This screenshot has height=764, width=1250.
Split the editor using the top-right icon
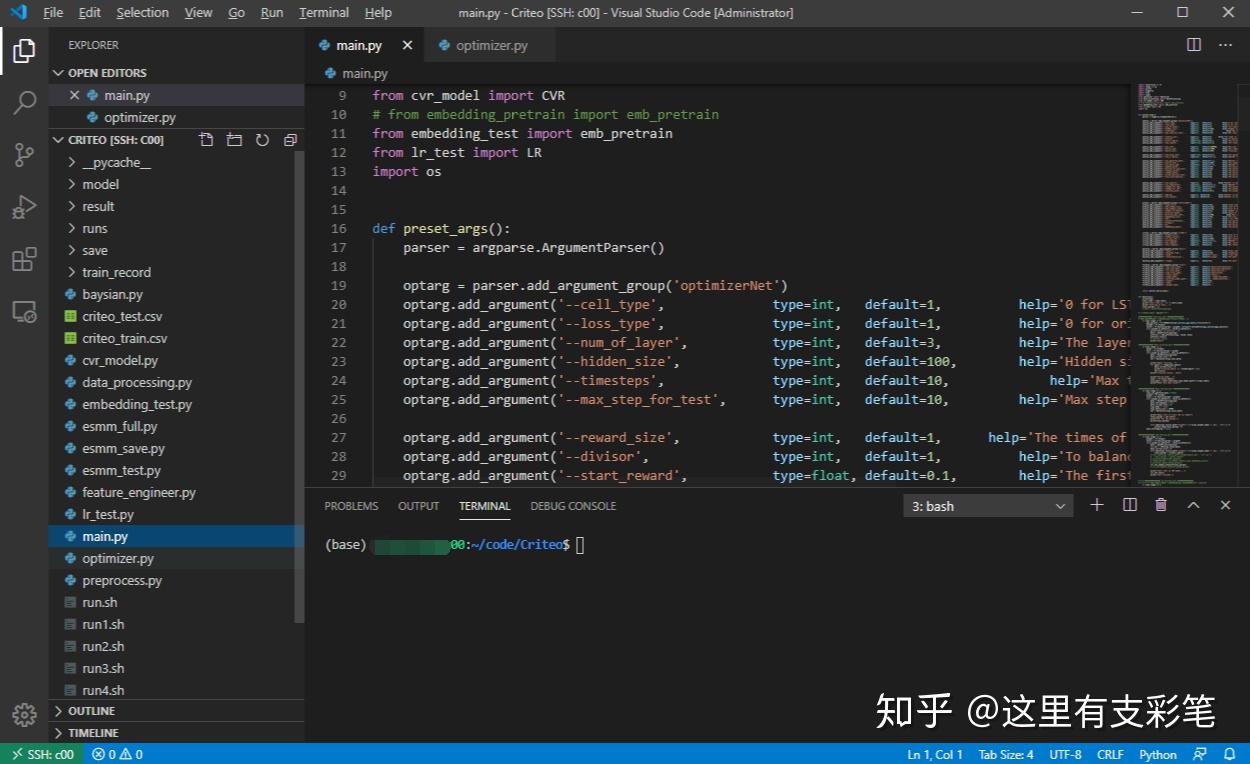tap(1193, 44)
